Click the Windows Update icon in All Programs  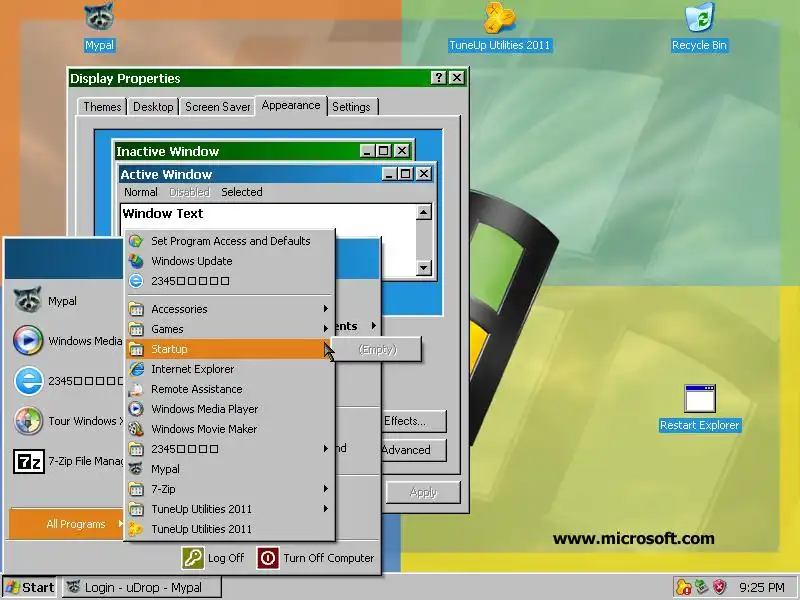pos(136,261)
